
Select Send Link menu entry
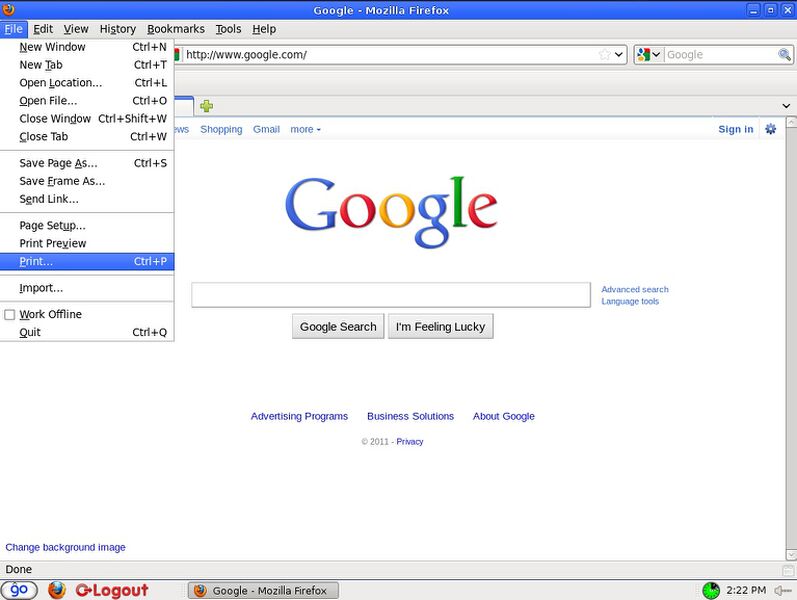(x=87, y=199)
